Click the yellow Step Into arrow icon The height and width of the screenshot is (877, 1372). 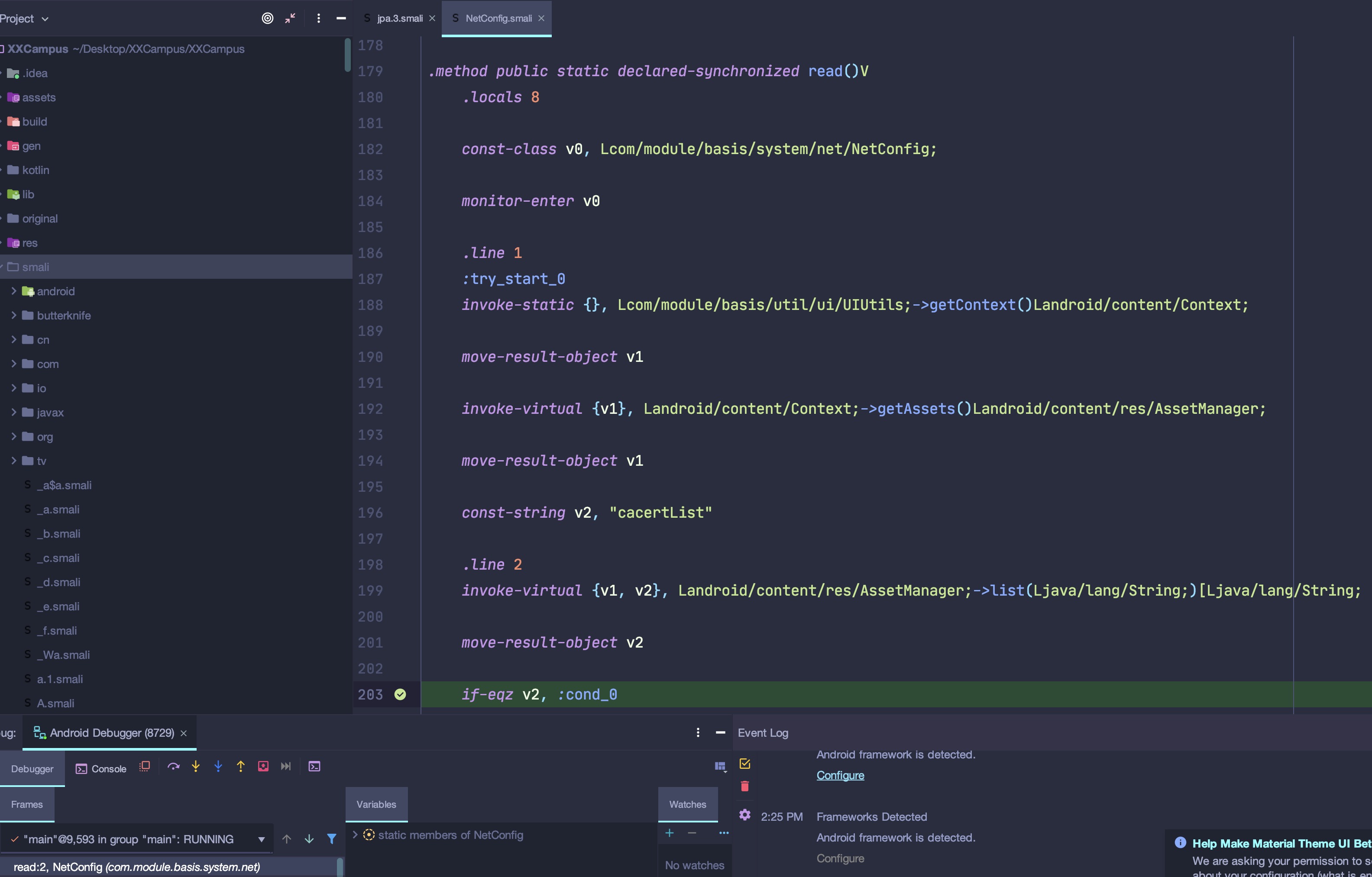tap(195, 767)
